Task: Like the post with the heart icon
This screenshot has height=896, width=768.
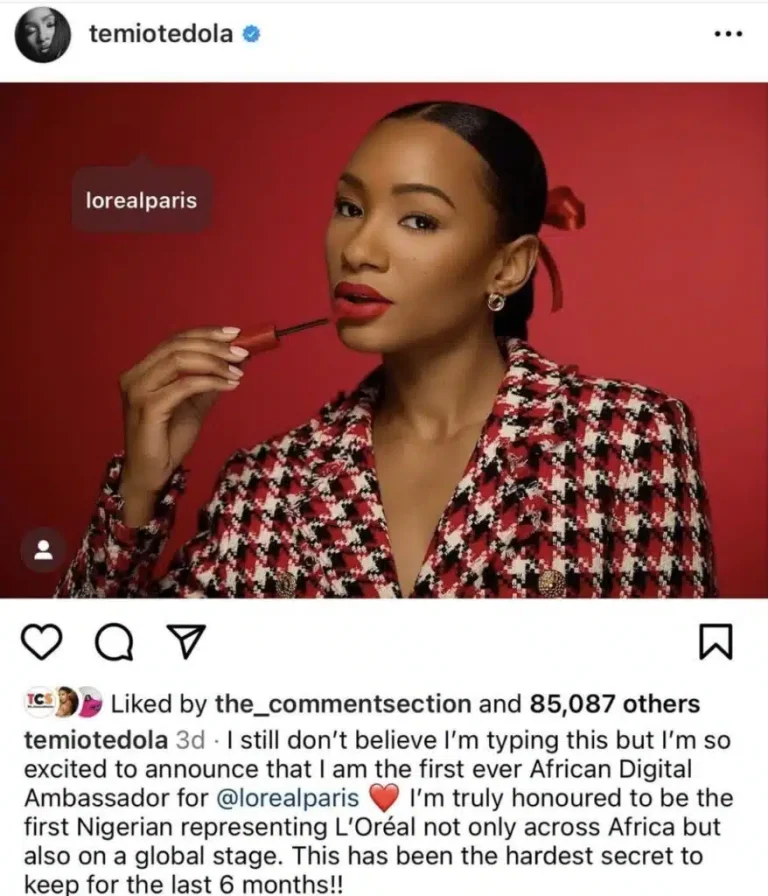Action: [42, 642]
